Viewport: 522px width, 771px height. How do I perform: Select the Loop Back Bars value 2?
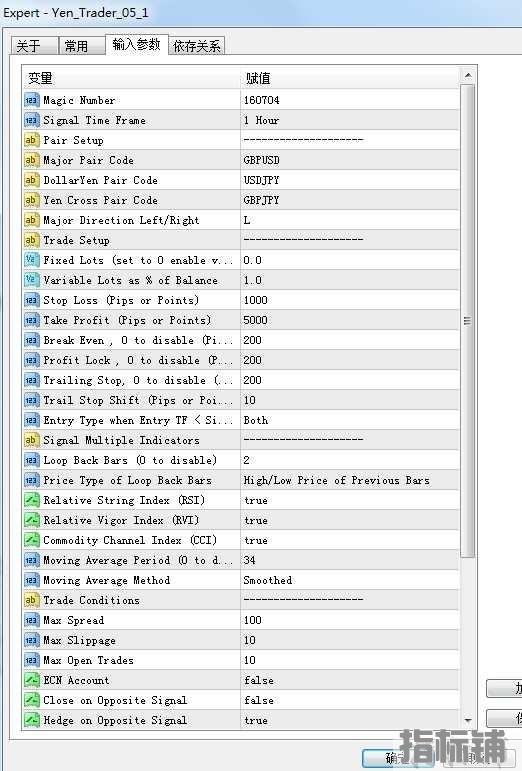tap(247, 460)
